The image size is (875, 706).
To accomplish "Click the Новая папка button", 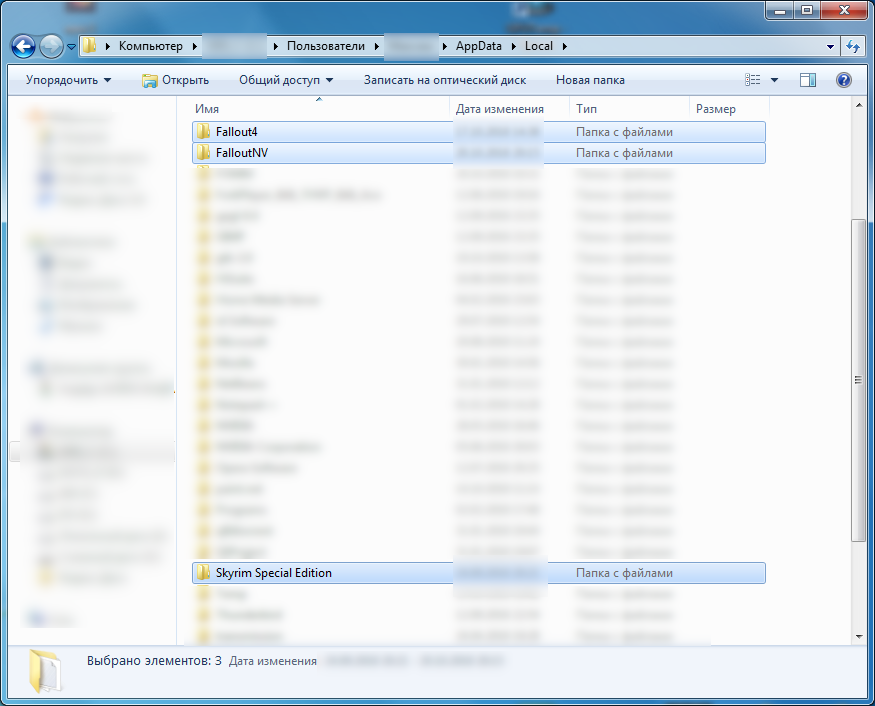I will pos(590,80).
